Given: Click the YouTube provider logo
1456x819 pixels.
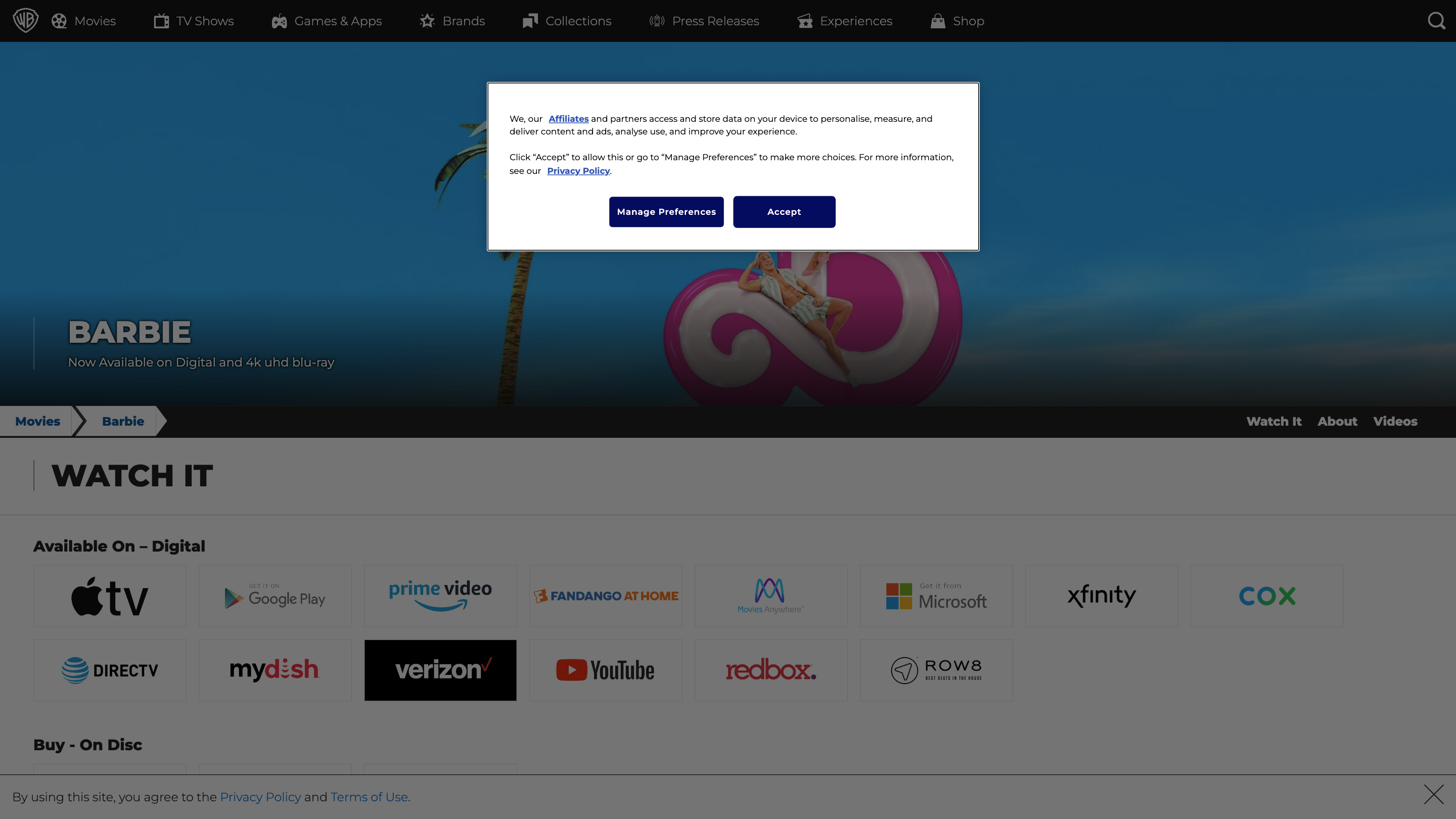Looking at the screenshot, I should [605, 670].
